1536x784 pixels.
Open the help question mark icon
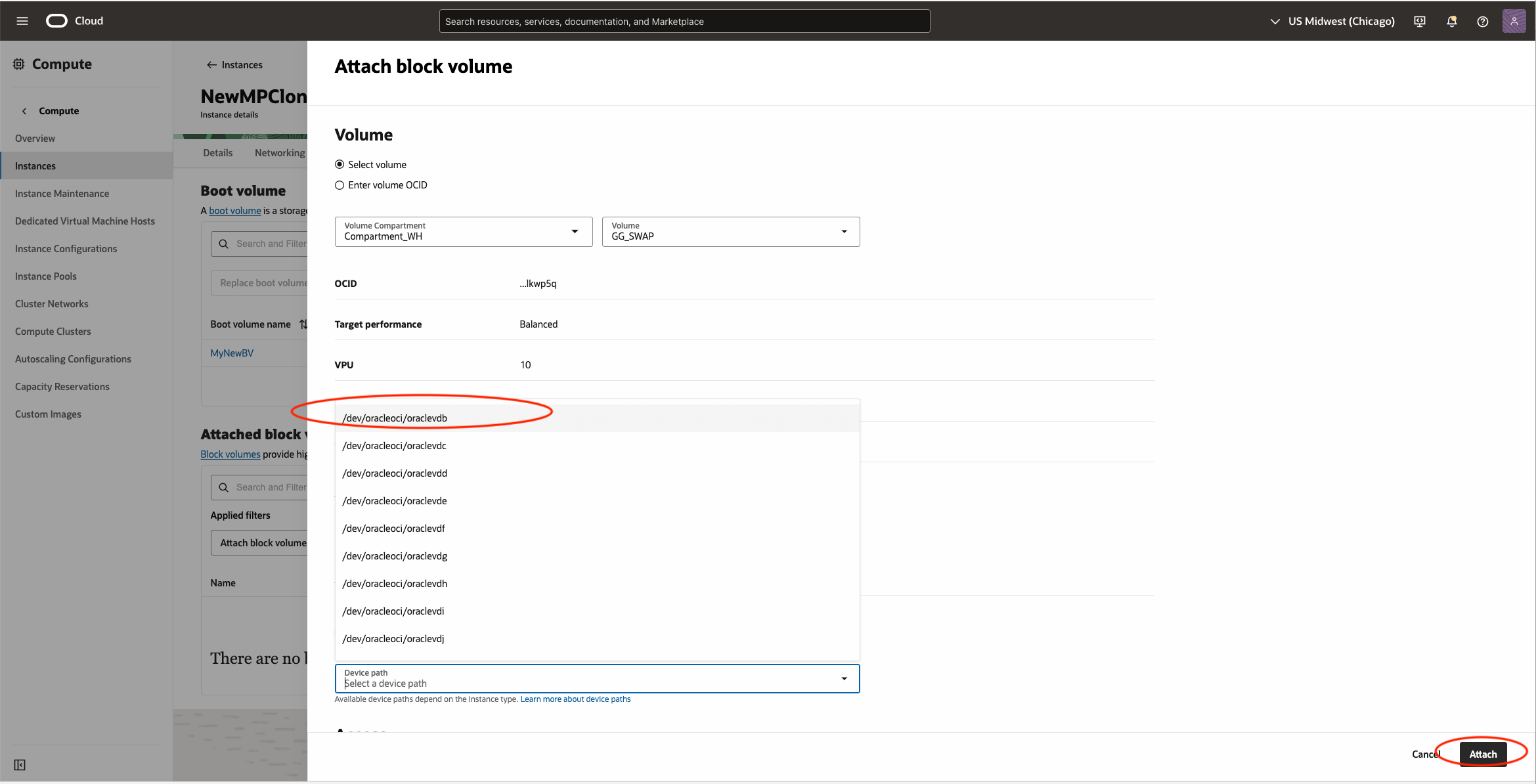1482,21
